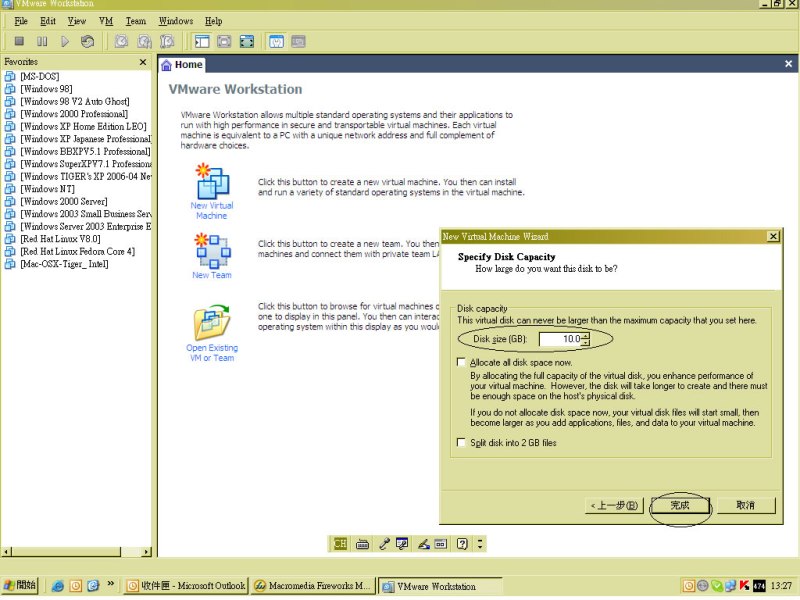Click the system clock 13:27
Screen dimensions: 800x600
(x=781, y=586)
